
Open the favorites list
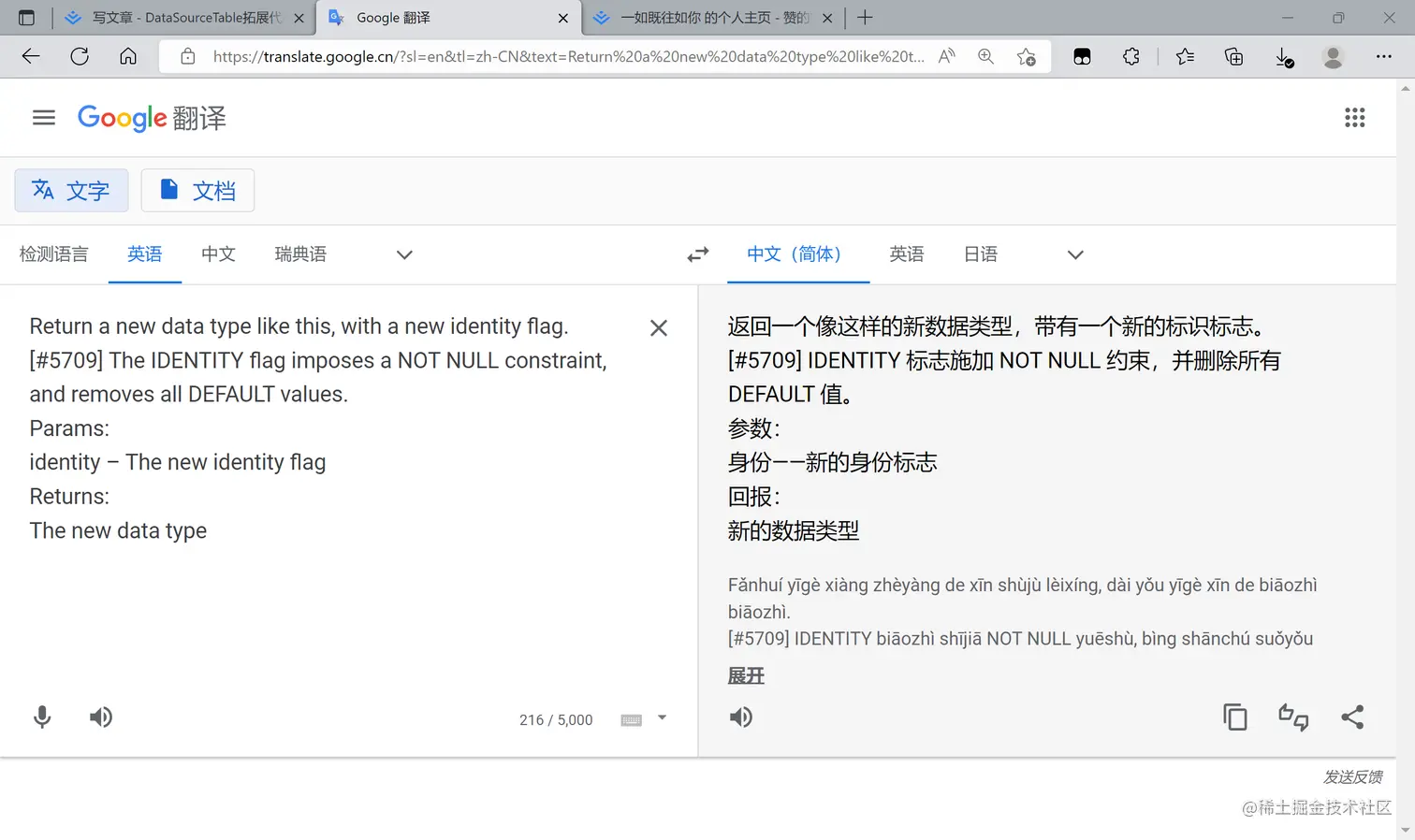point(1185,56)
